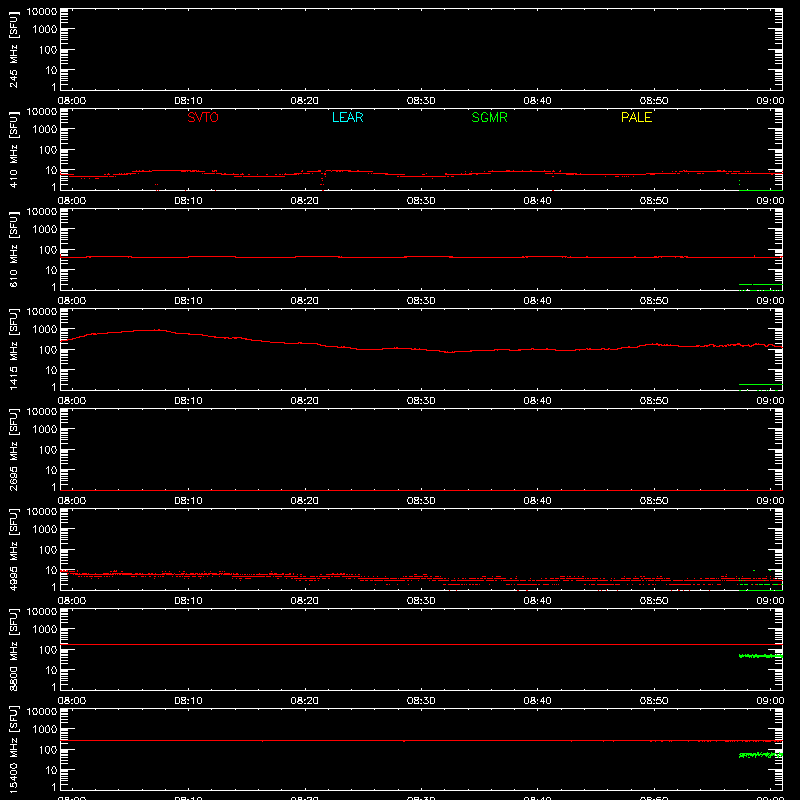Click 08:50 time label below 610 MHz panel
The width and height of the screenshot is (800, 800).
[654, 301]
